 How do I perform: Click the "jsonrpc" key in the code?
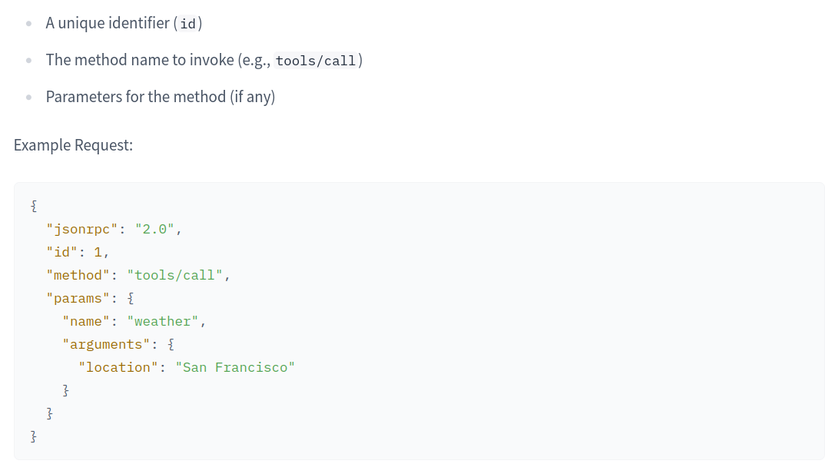point(82,229)
